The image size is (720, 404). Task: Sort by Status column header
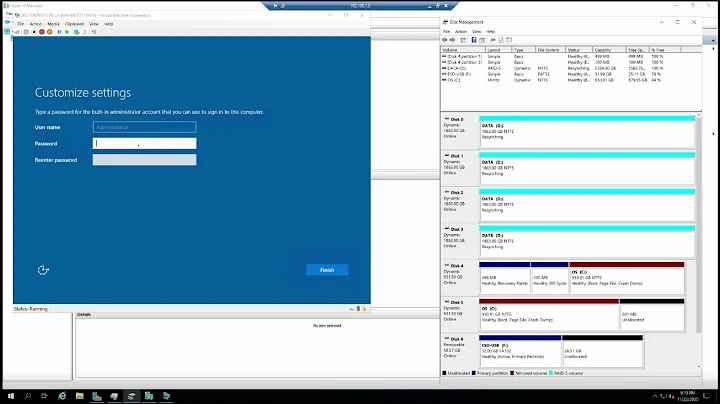tap(579, 50)
